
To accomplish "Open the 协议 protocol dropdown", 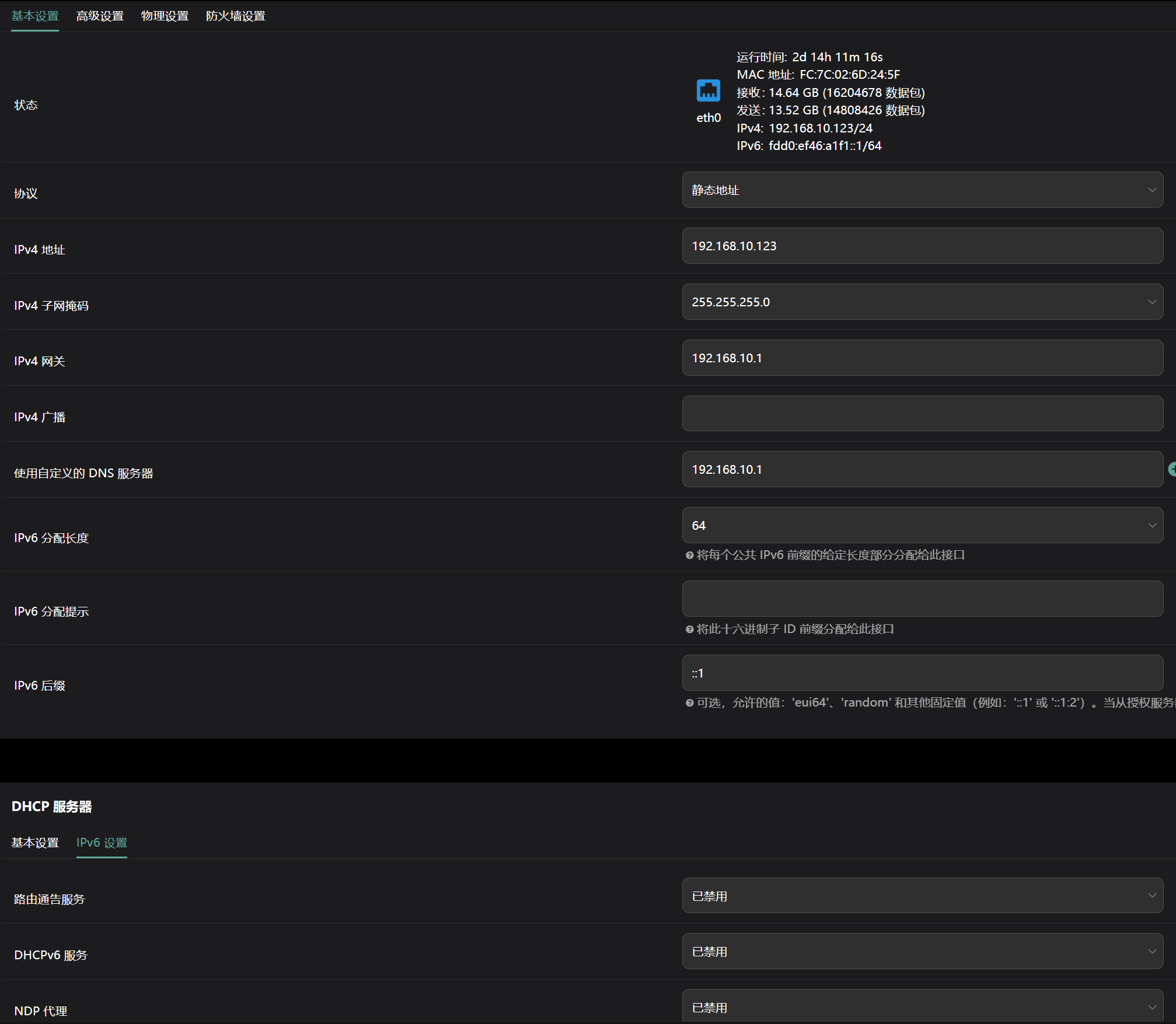I will click(922, 190).
